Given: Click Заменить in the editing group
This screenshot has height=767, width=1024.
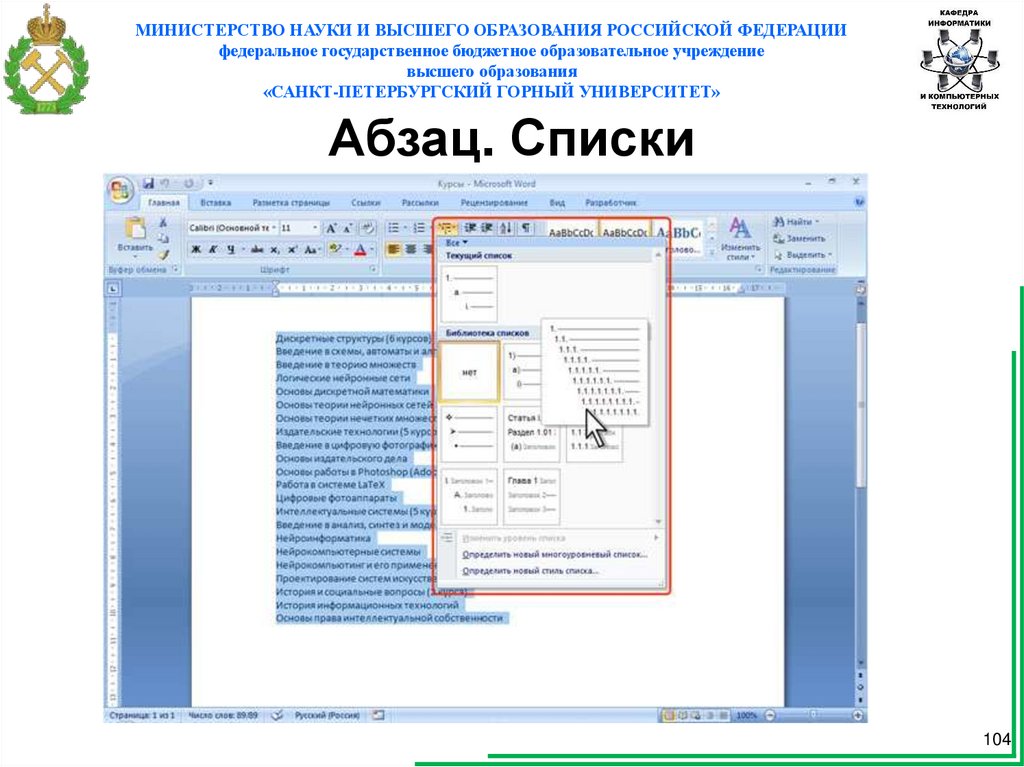Looking at the screenshot, I should coord(799,238).
